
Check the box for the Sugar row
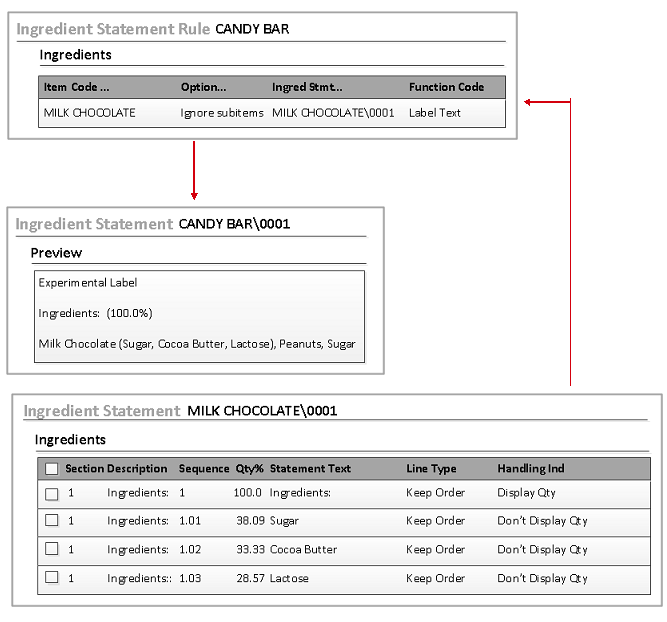(52, 521)
